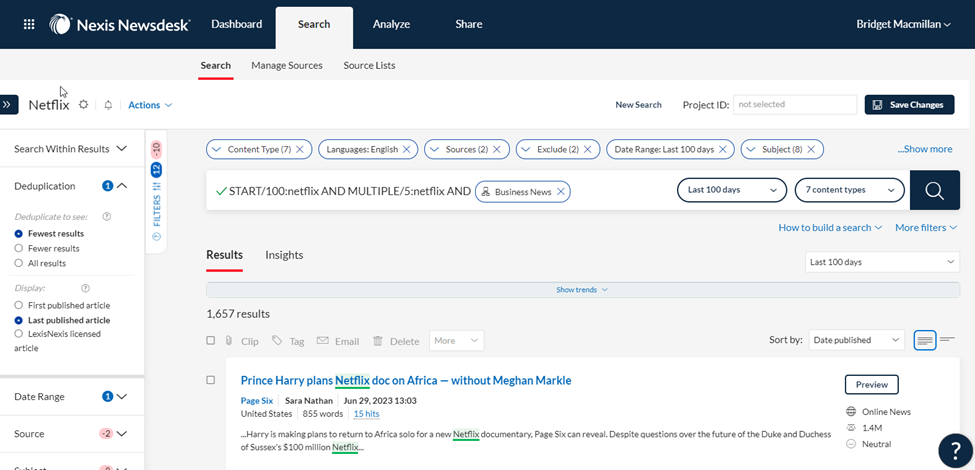Click the Tag icon in results toolbar

coord(277,341)
